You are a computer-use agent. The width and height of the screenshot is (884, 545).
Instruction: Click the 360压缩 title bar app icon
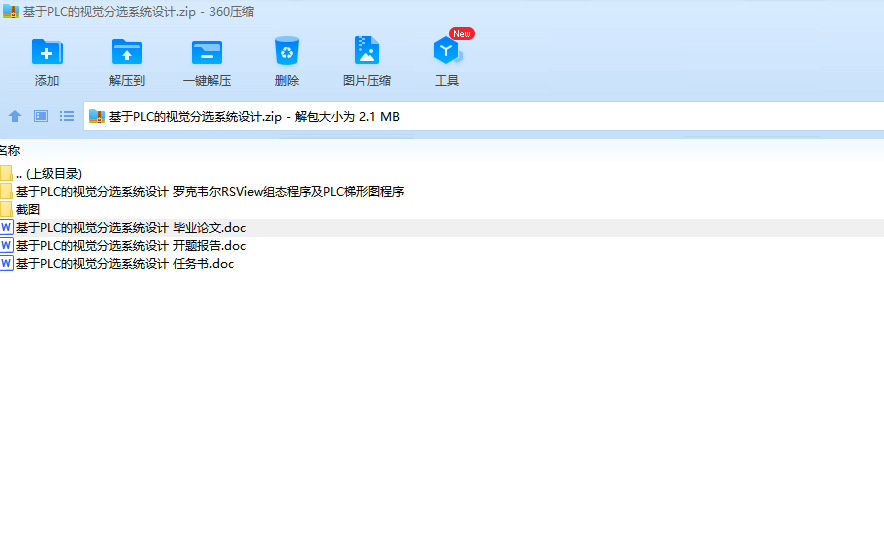click(11, 11)
